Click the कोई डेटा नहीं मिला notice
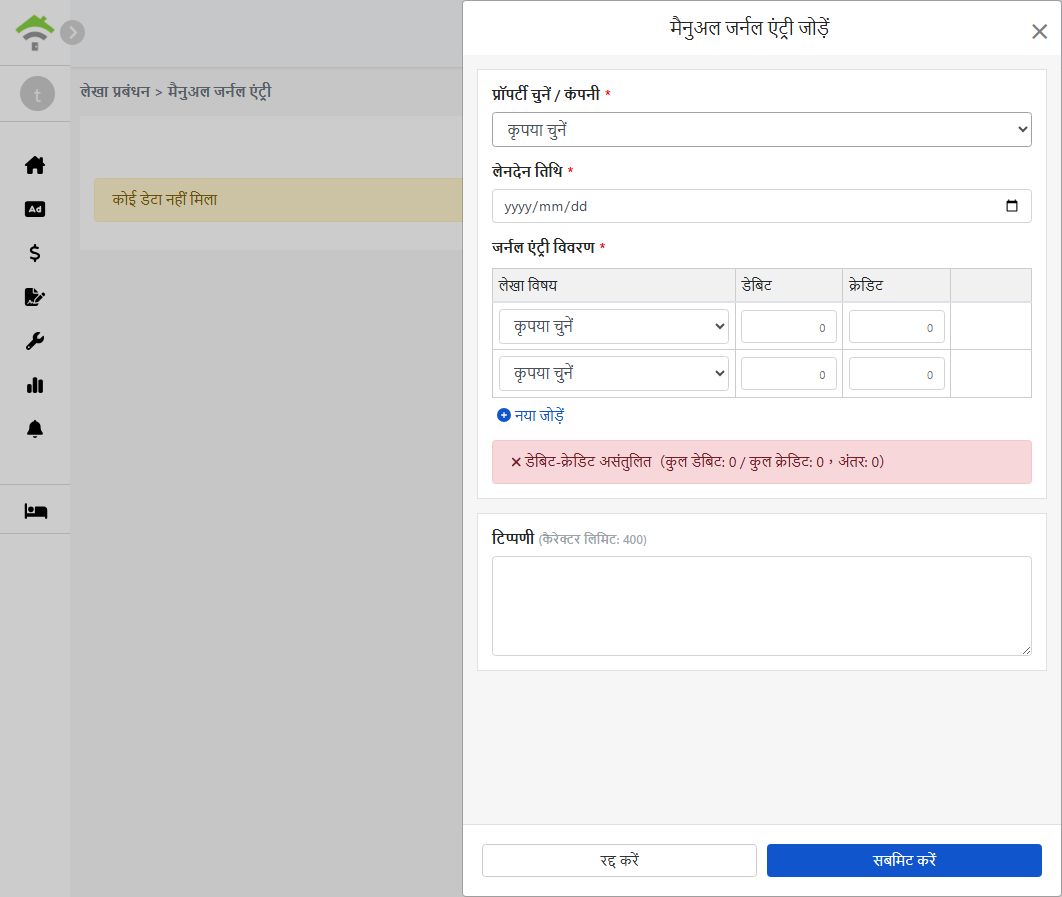Image resolution: width=1062 pixels, height=897 pixels. (278, 200)
